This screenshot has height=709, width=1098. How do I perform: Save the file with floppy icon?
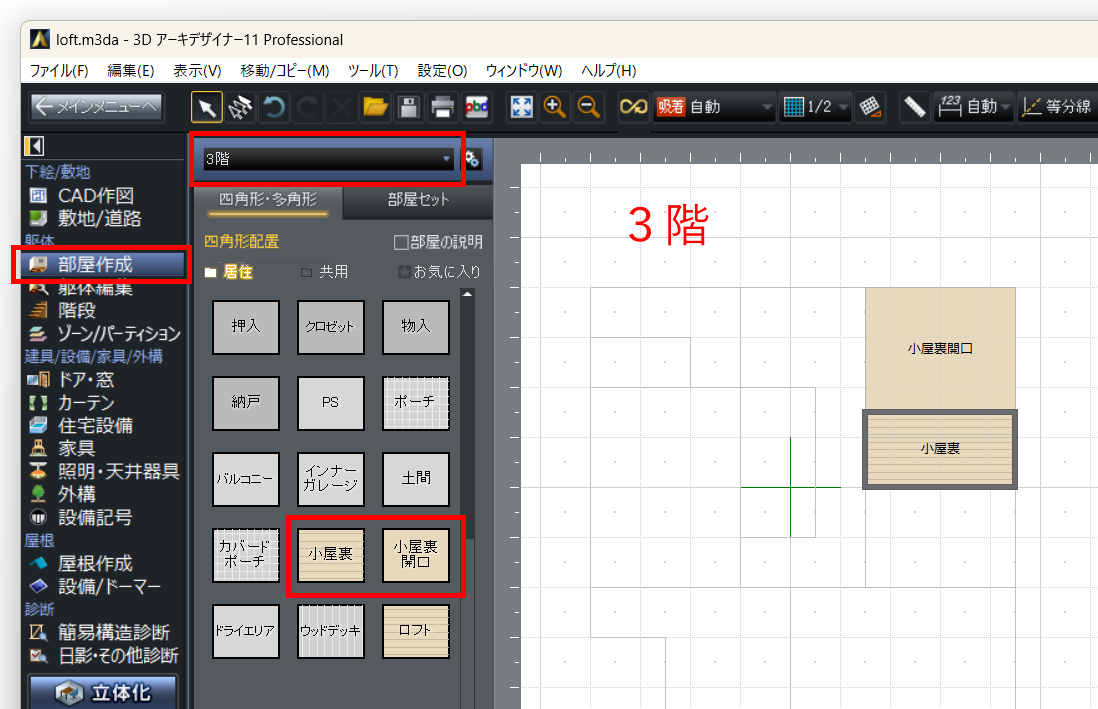pos(408,107)
